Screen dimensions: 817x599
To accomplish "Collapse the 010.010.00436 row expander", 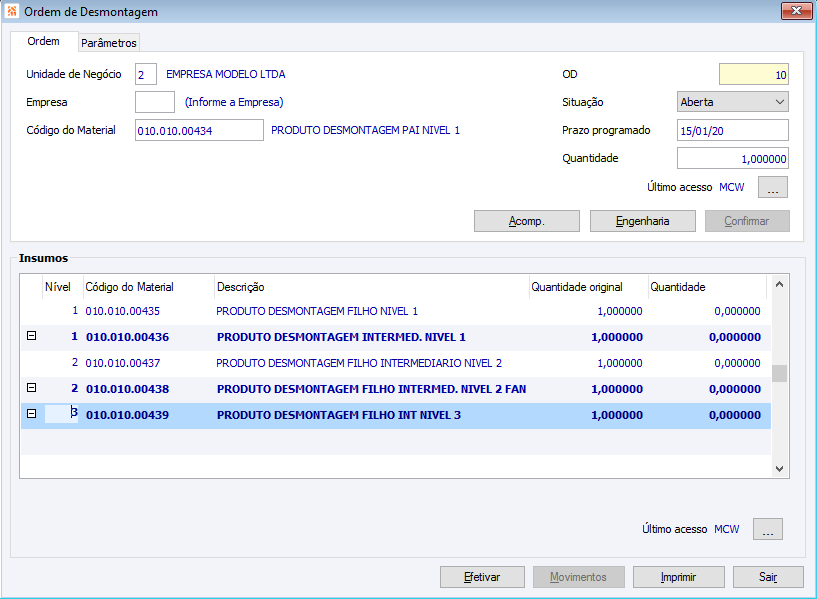I will coord(32,336).
